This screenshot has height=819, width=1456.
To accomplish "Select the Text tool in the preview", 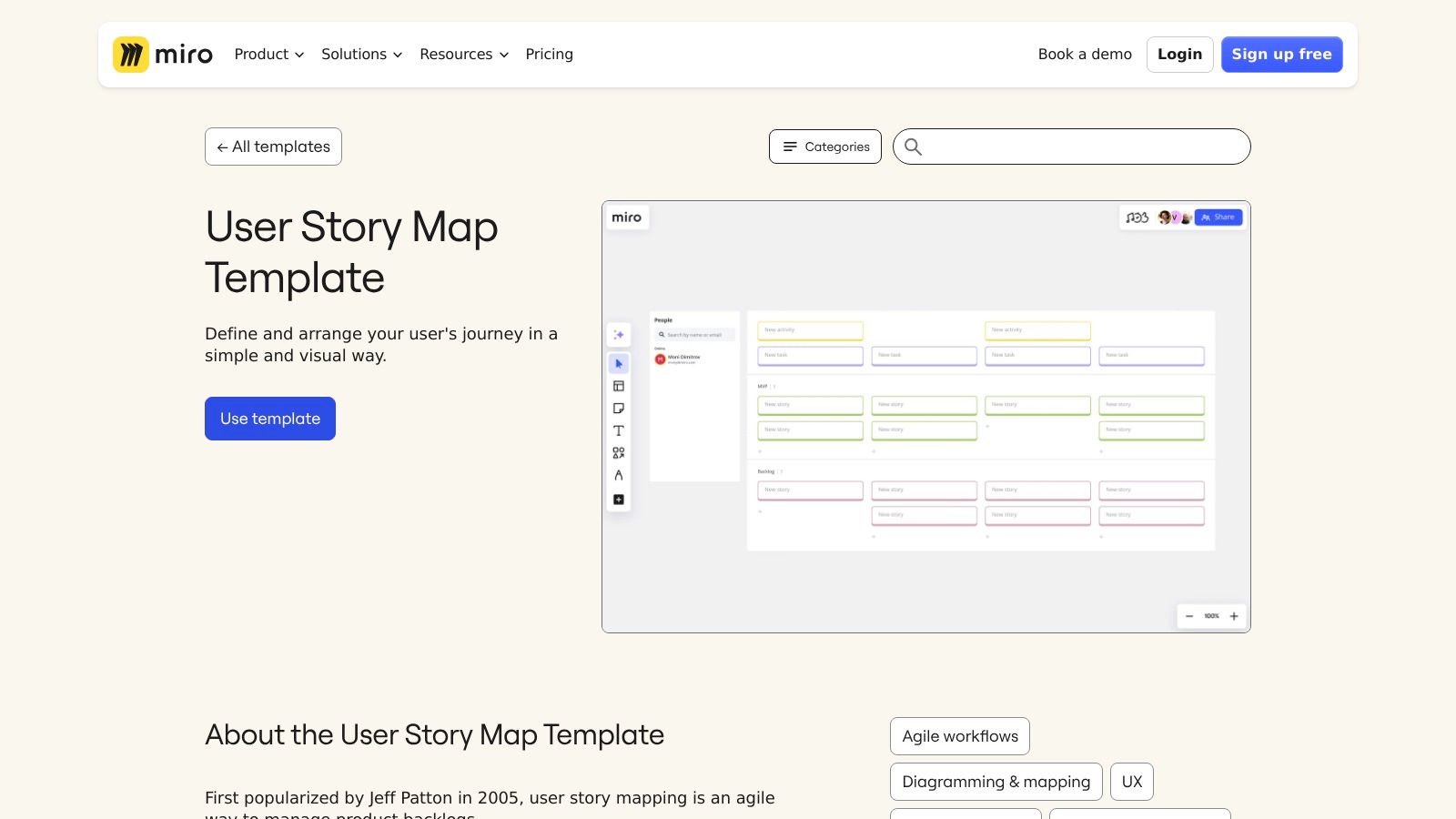I will [x=619, y=430].
